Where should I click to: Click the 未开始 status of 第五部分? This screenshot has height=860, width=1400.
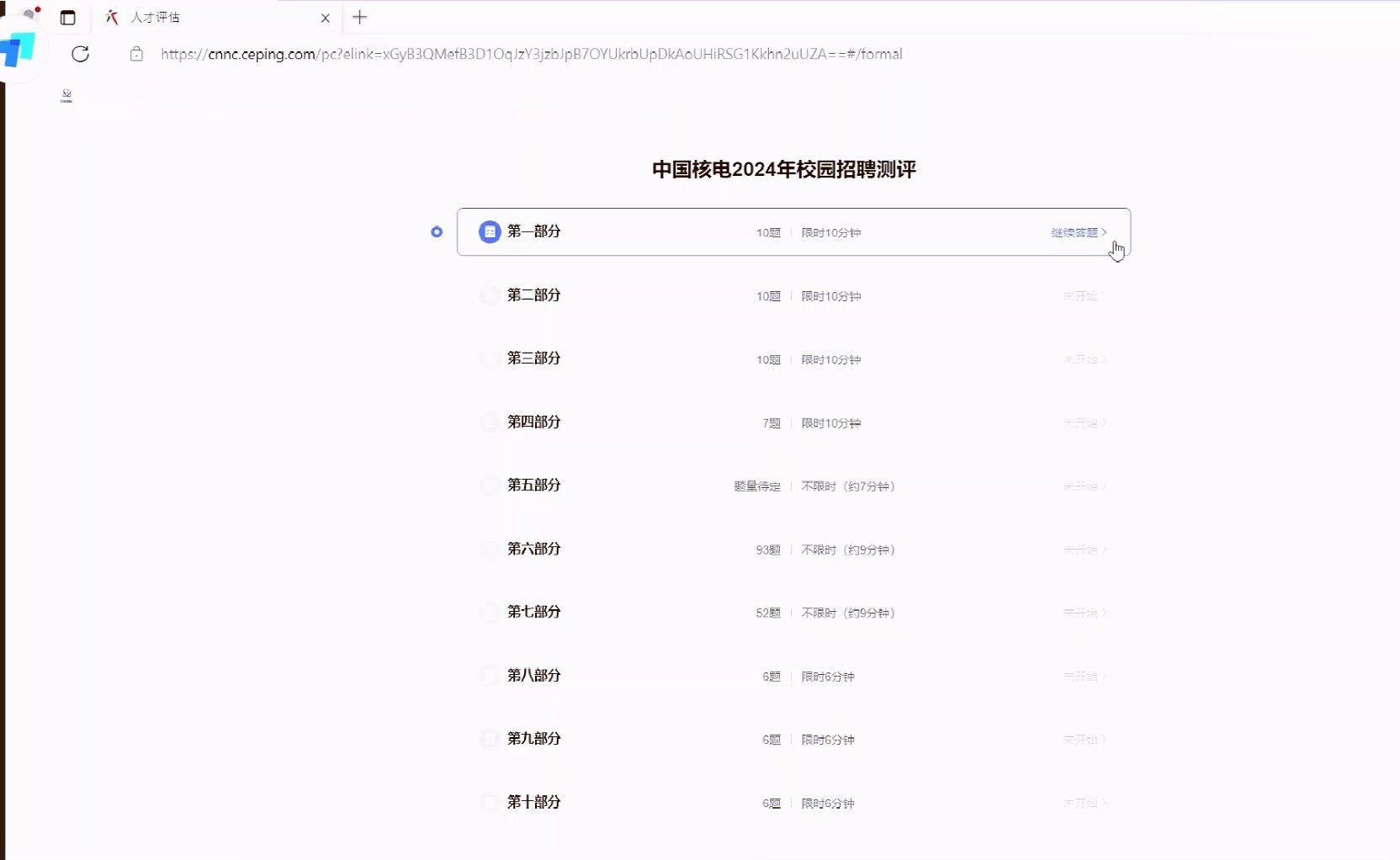tap(1084, 486)
